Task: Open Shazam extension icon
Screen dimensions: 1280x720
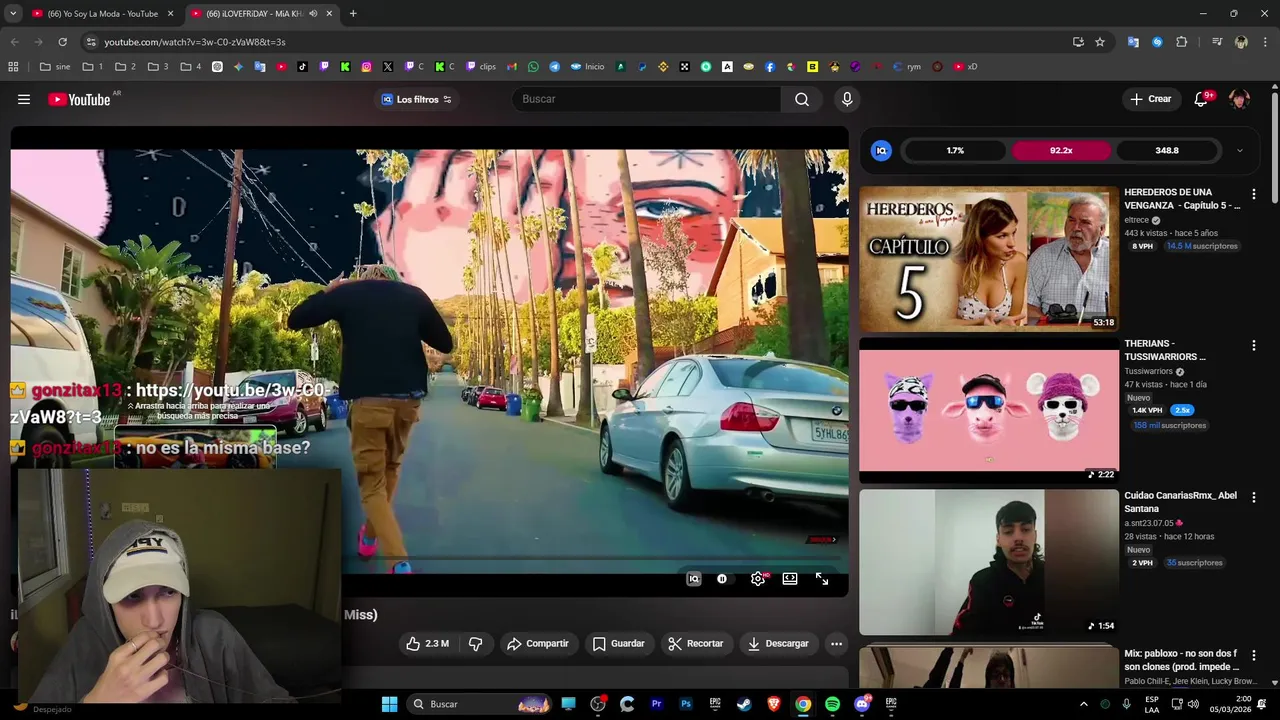Action: coord(1157,42)
